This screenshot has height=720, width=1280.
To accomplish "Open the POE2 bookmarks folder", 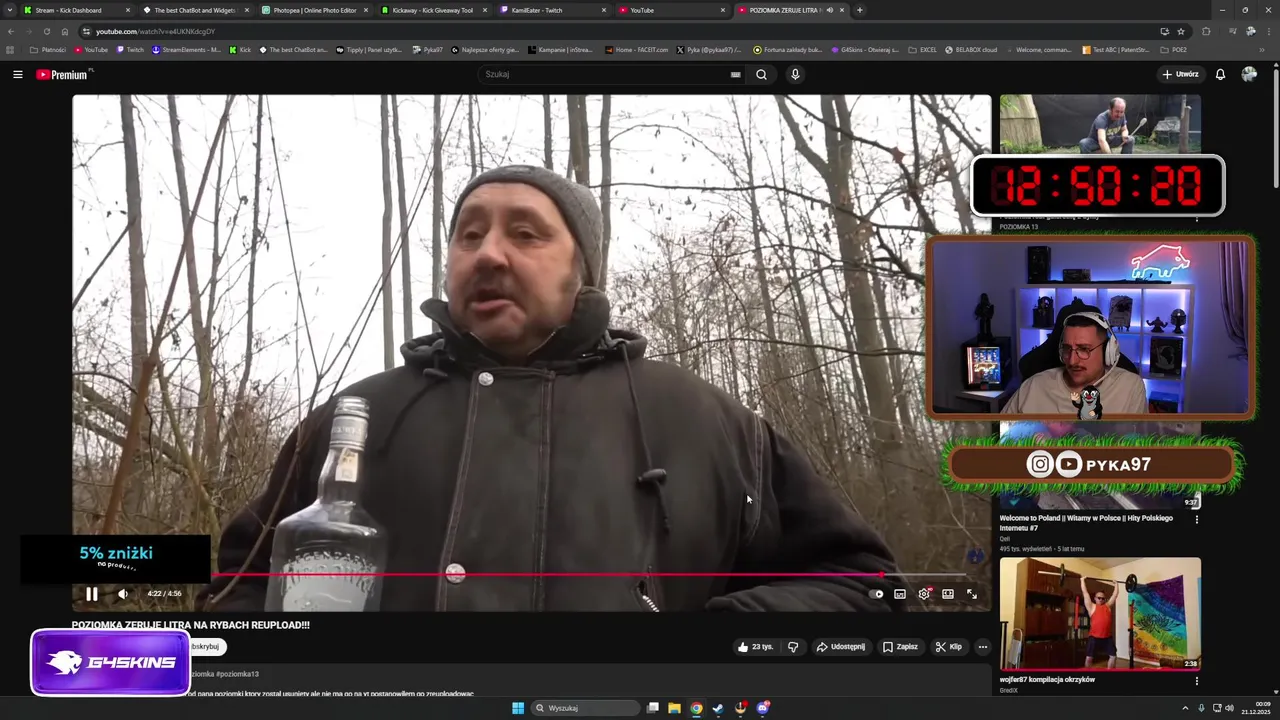I will click(1174, 49).
